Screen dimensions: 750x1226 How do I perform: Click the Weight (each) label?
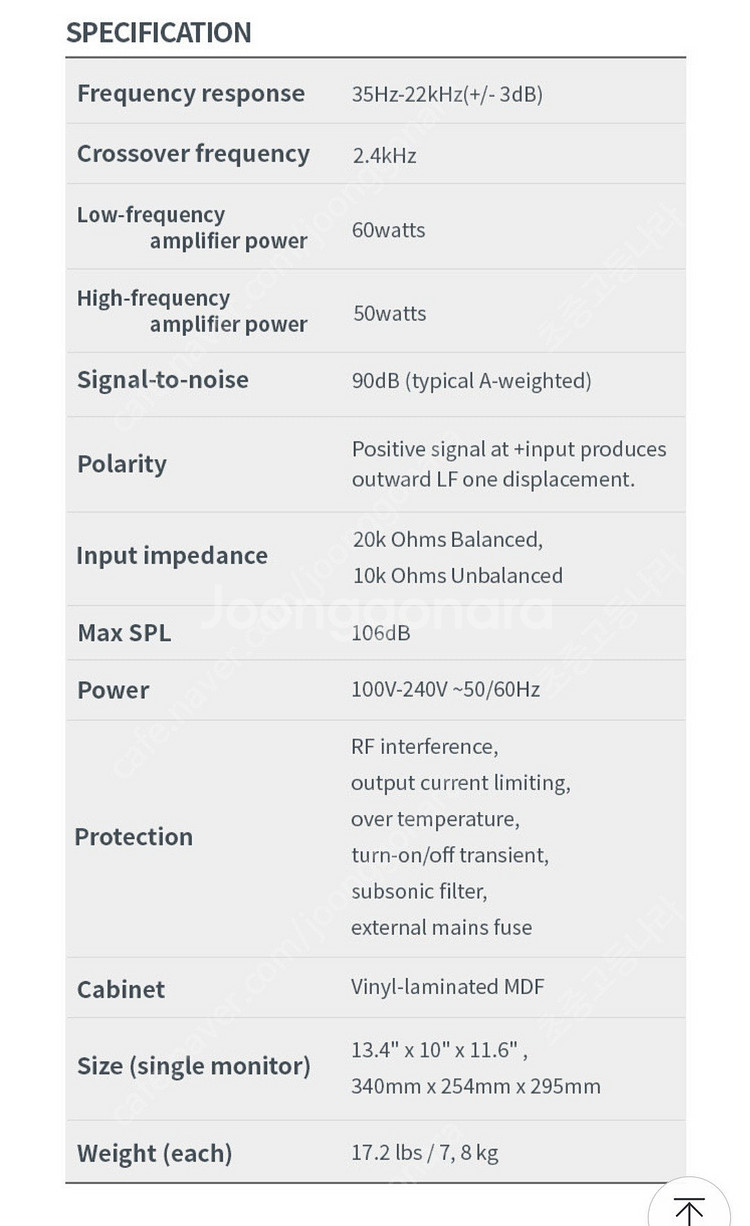pos(155,1153)
